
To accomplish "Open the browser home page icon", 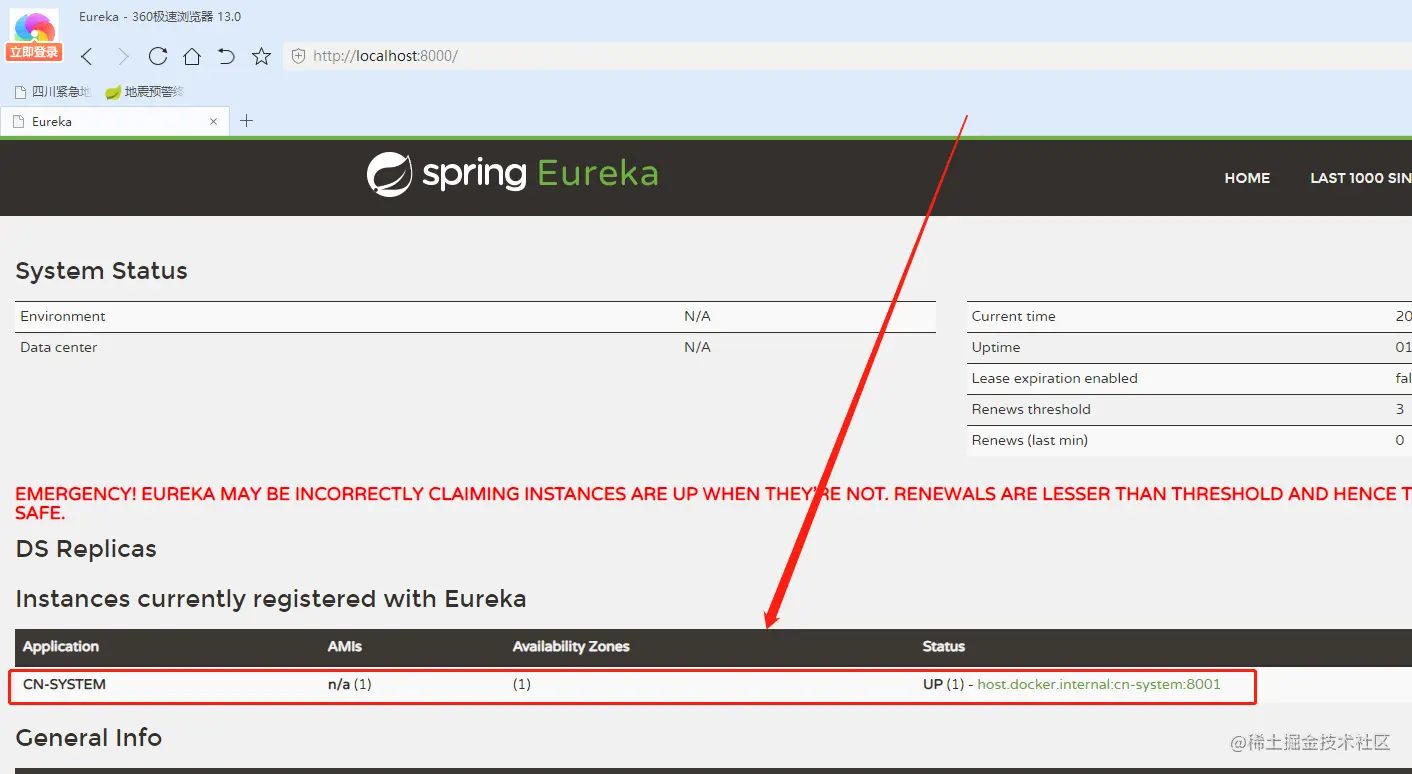I will tap(192, 56).
